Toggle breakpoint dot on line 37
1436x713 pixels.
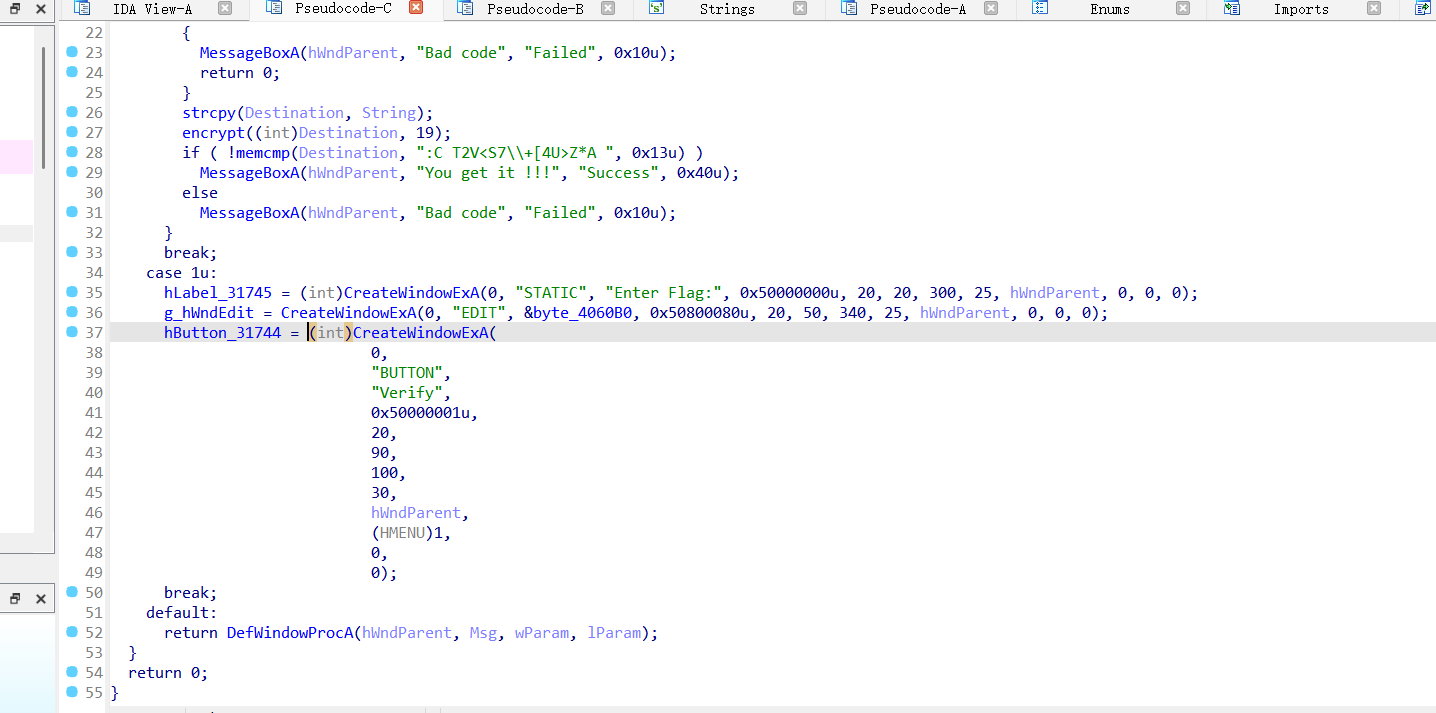tap(72, 332)
